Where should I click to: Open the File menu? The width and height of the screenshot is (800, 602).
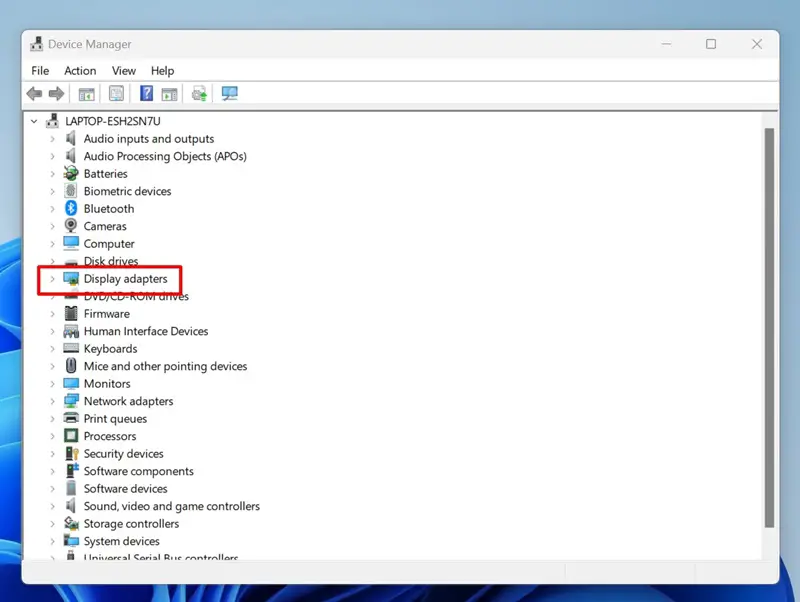(x=40, y=70)
